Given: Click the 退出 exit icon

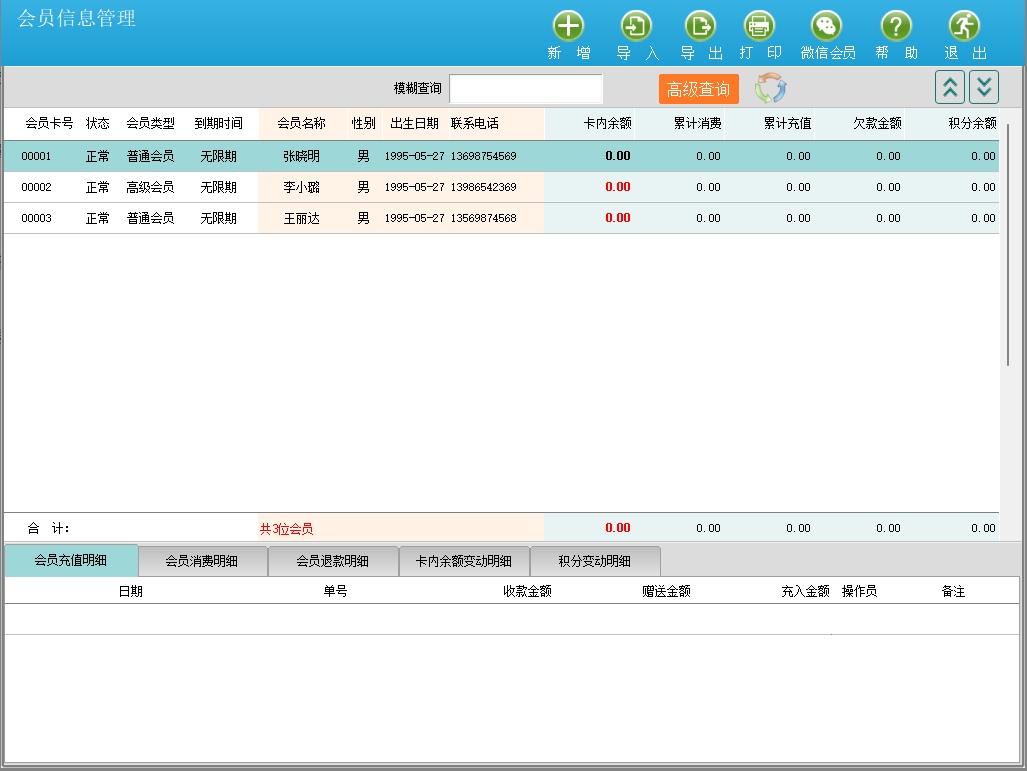Looking at the screenshot, I should pos(964,27).
